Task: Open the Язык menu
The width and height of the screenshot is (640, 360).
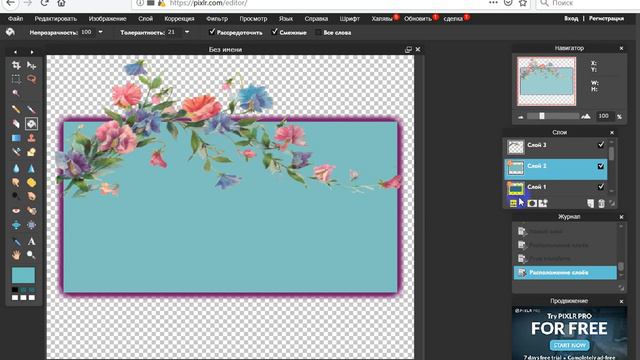Action: pyautogui.click(x=286, y=19)
